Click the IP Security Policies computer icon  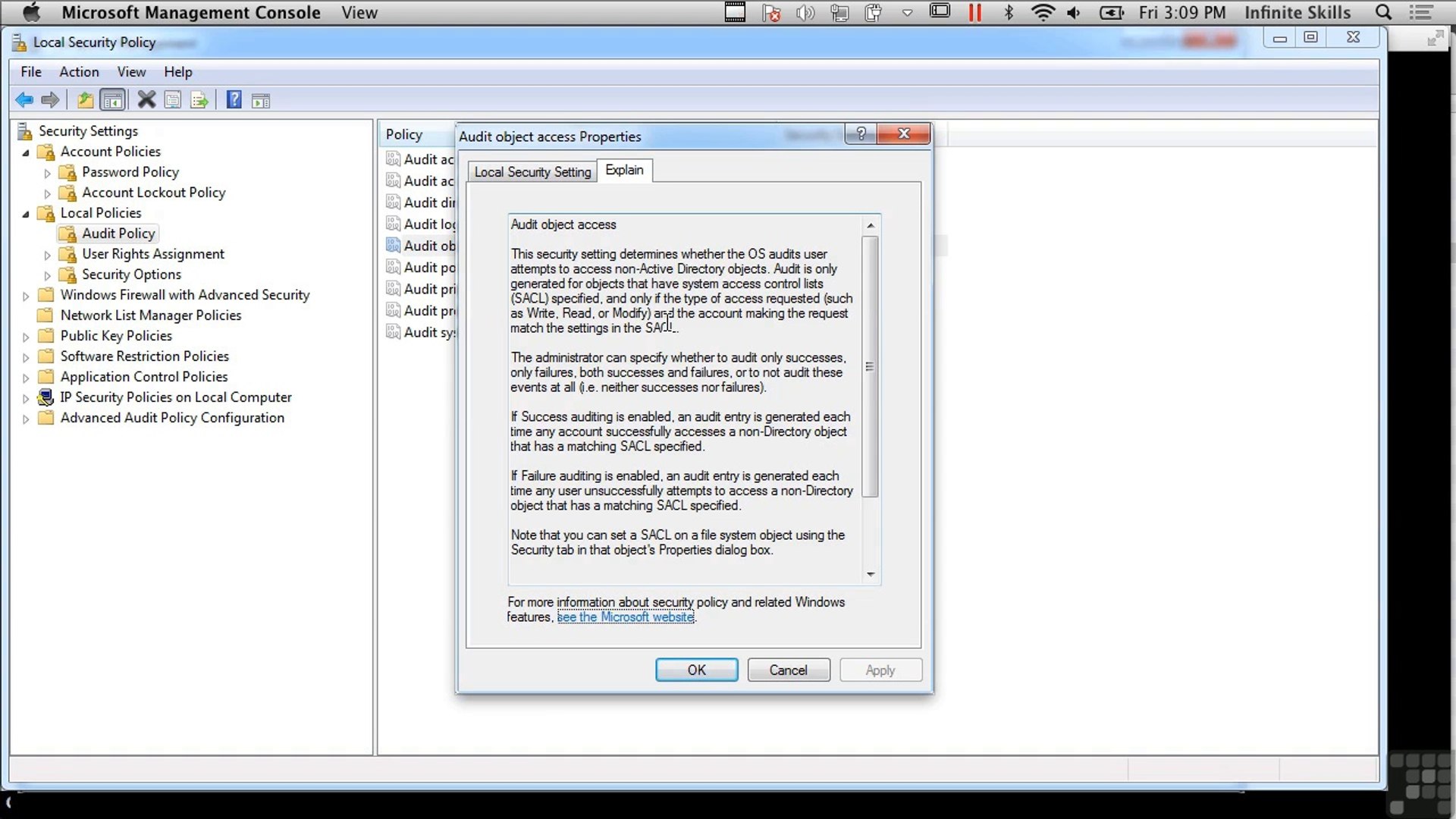click(46, 397)
